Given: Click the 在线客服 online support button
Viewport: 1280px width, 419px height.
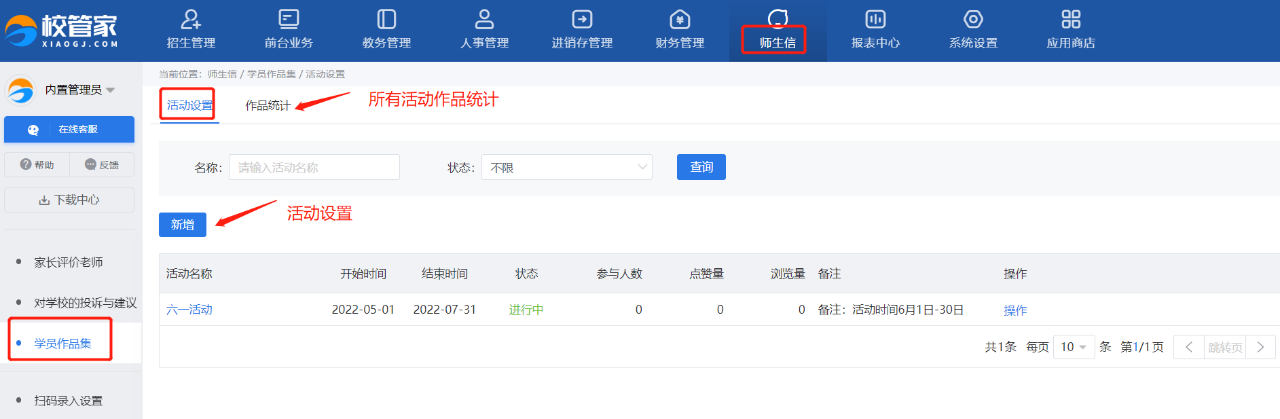Looking at the screenshot, I should click(x=69, y=130).
